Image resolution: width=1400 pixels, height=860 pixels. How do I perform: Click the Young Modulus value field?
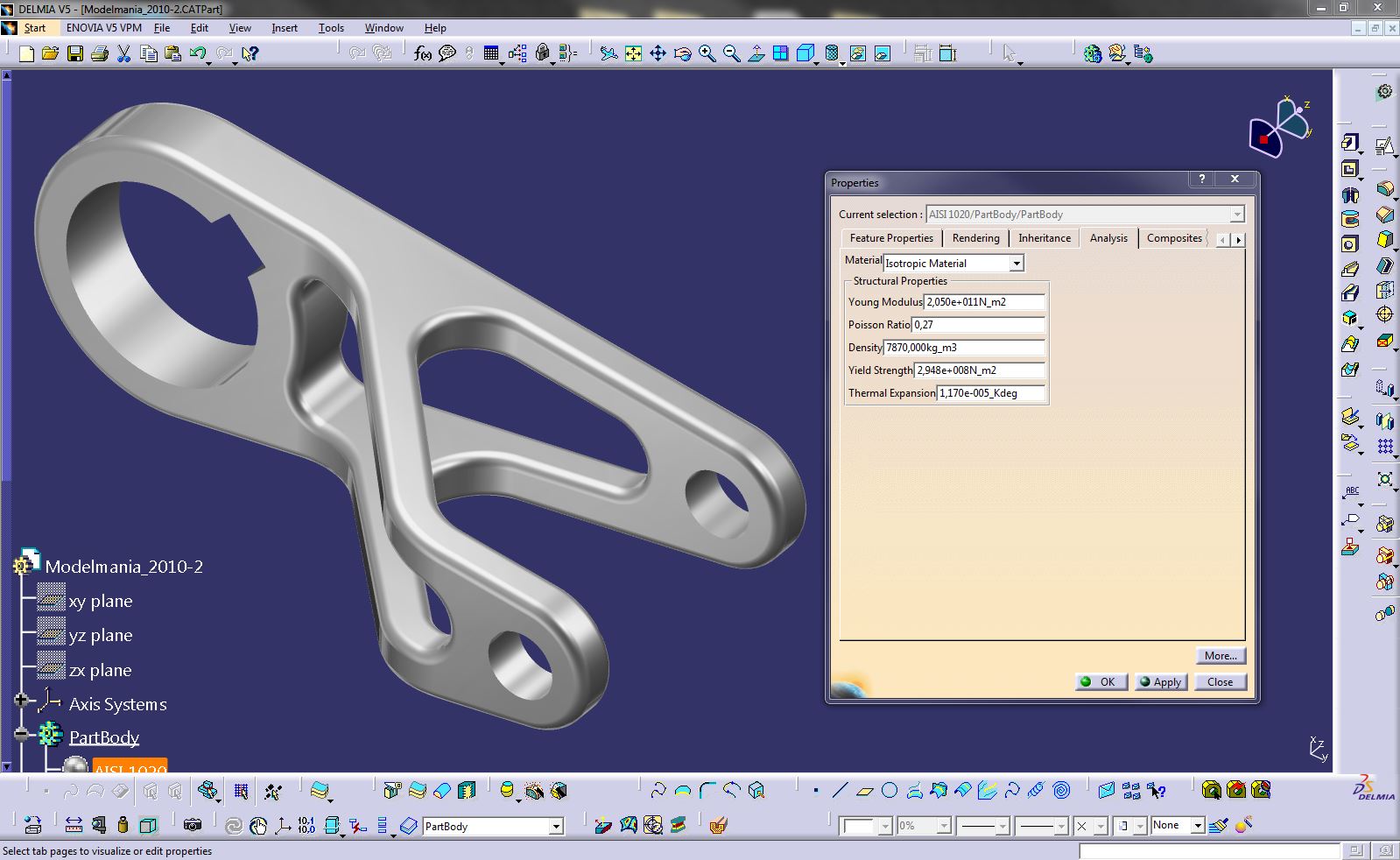[984, 302]
